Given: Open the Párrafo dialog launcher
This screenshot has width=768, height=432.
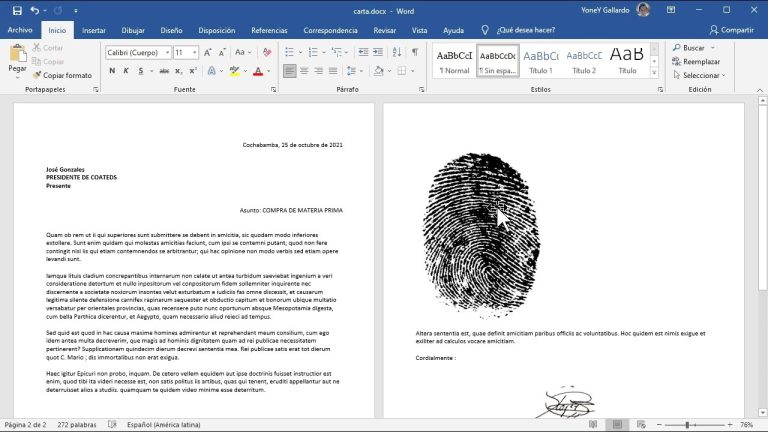Looking at the screenshot, I should (x=421, y=90).
